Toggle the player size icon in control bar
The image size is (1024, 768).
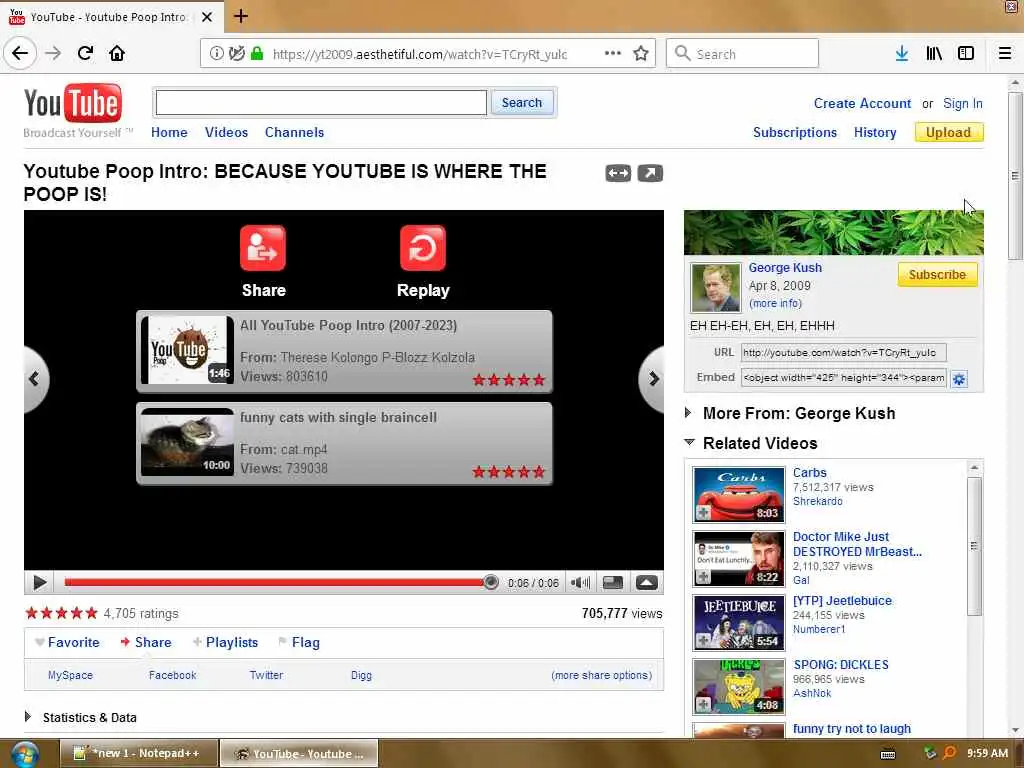click(613, 583)
